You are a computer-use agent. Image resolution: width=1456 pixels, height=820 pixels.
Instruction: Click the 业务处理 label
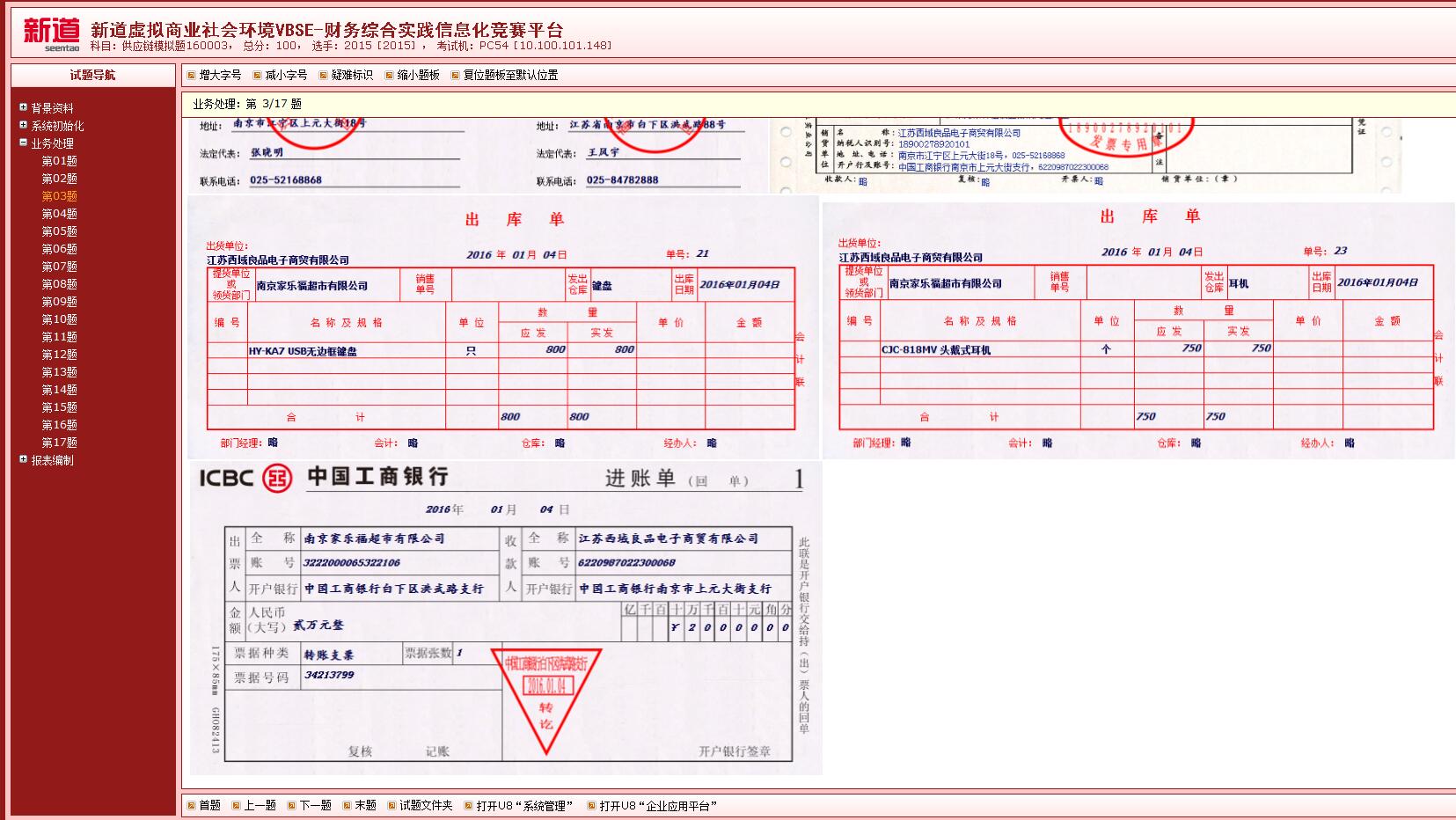tap(53, 143)
